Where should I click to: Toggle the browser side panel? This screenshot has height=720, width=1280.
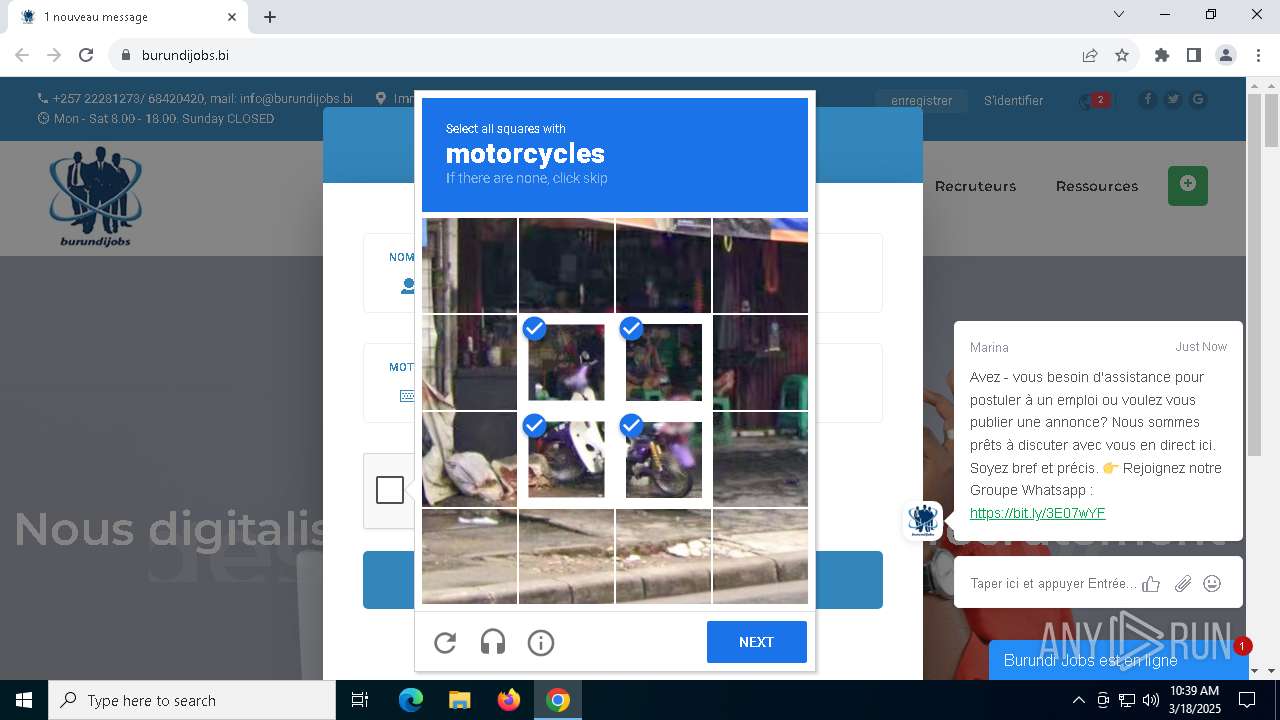(x=1194, y=55)
